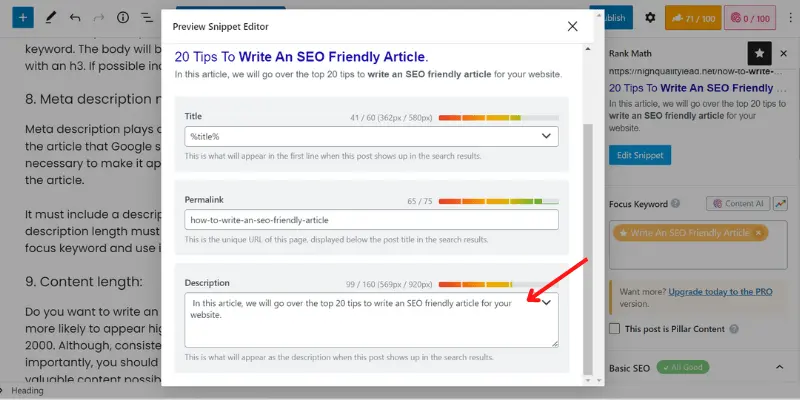
Task: Click the scroll up arrow of the dialog
Action: (588, 49)
